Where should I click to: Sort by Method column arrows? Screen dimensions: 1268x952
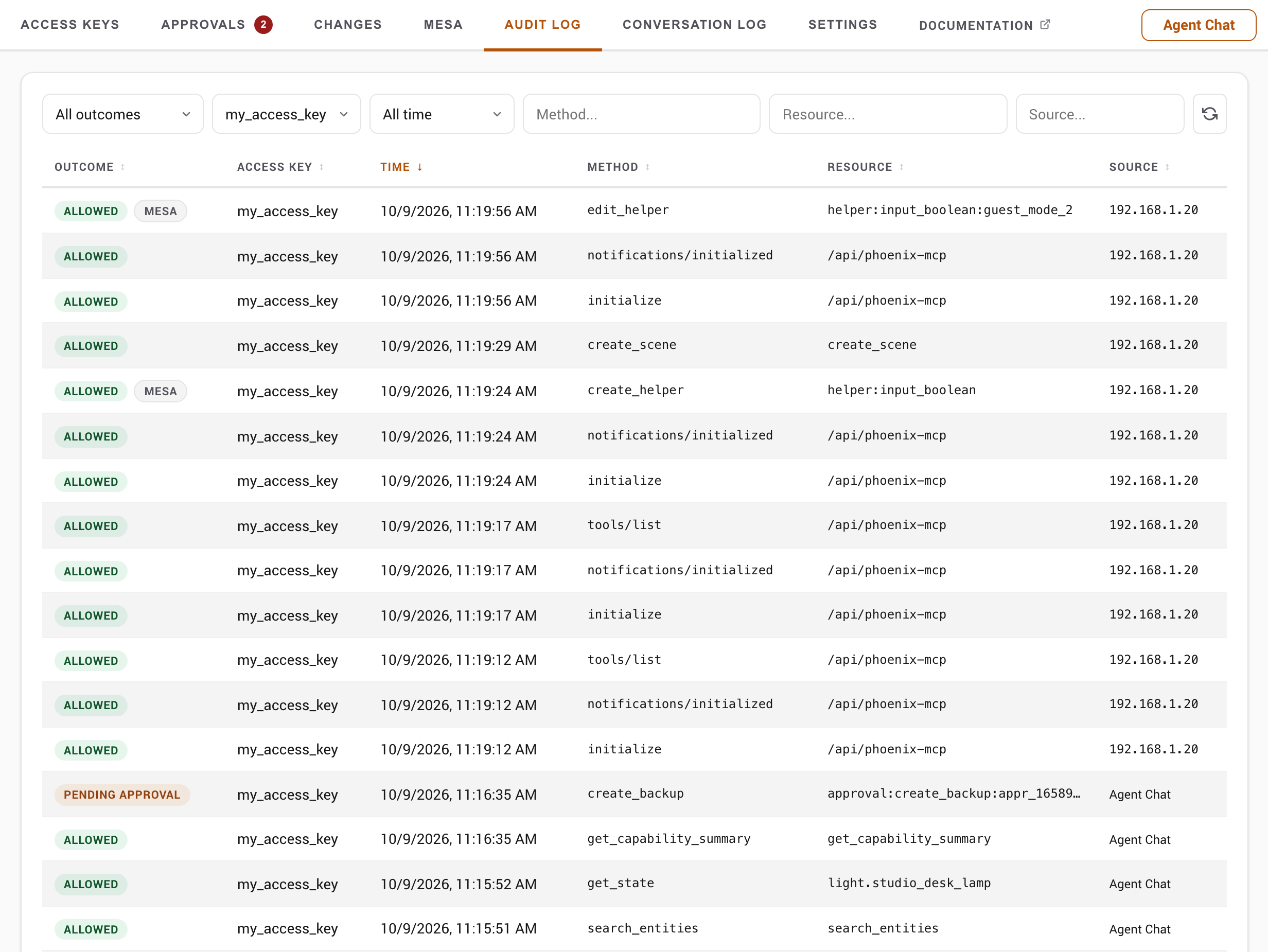tap(647, 167)
